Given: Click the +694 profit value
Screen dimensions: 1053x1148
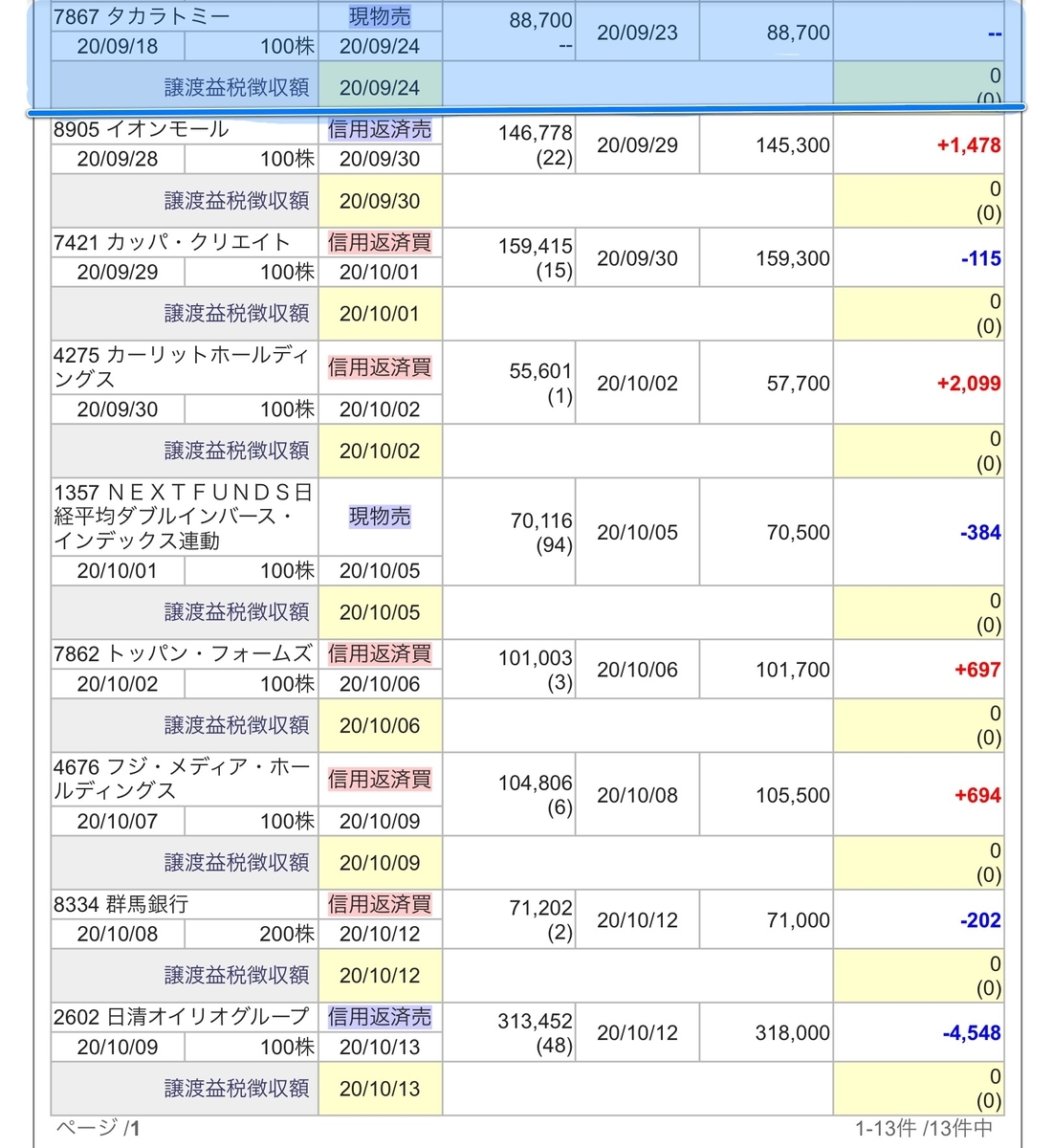Looking at the screenshot, I should tap(977, 795).
